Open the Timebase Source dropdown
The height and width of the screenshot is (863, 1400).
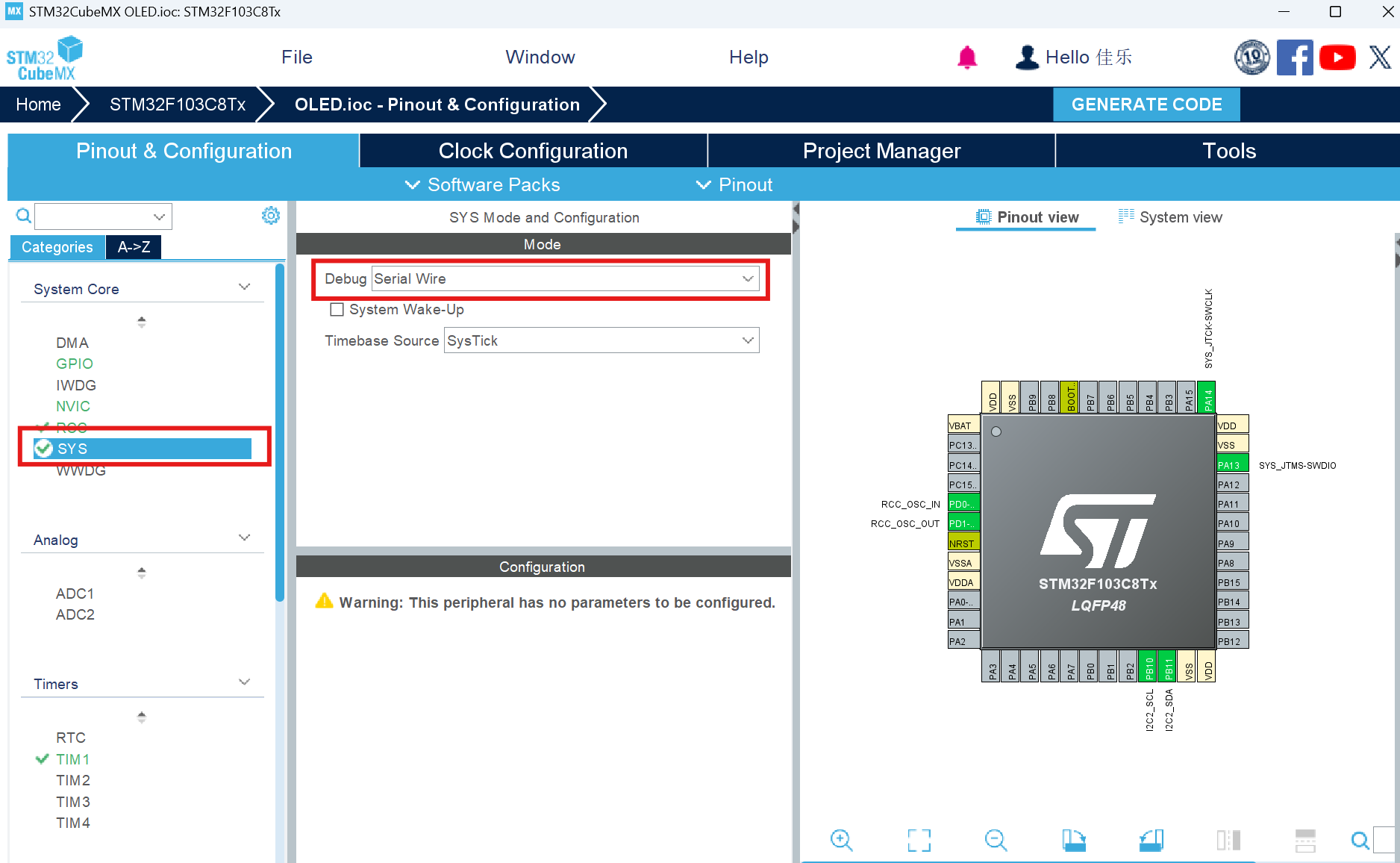[x=601, y=340]
